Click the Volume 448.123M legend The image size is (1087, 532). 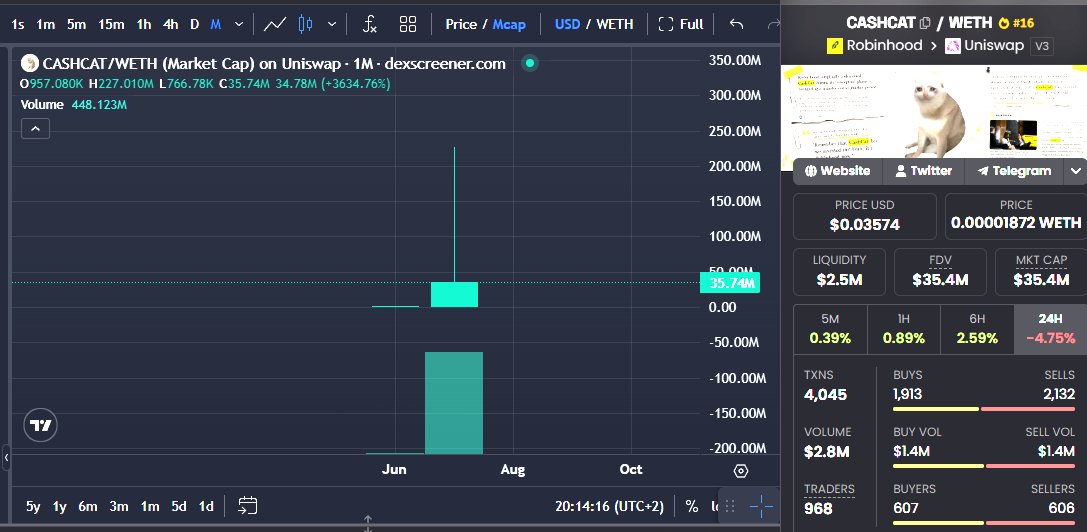73,105
